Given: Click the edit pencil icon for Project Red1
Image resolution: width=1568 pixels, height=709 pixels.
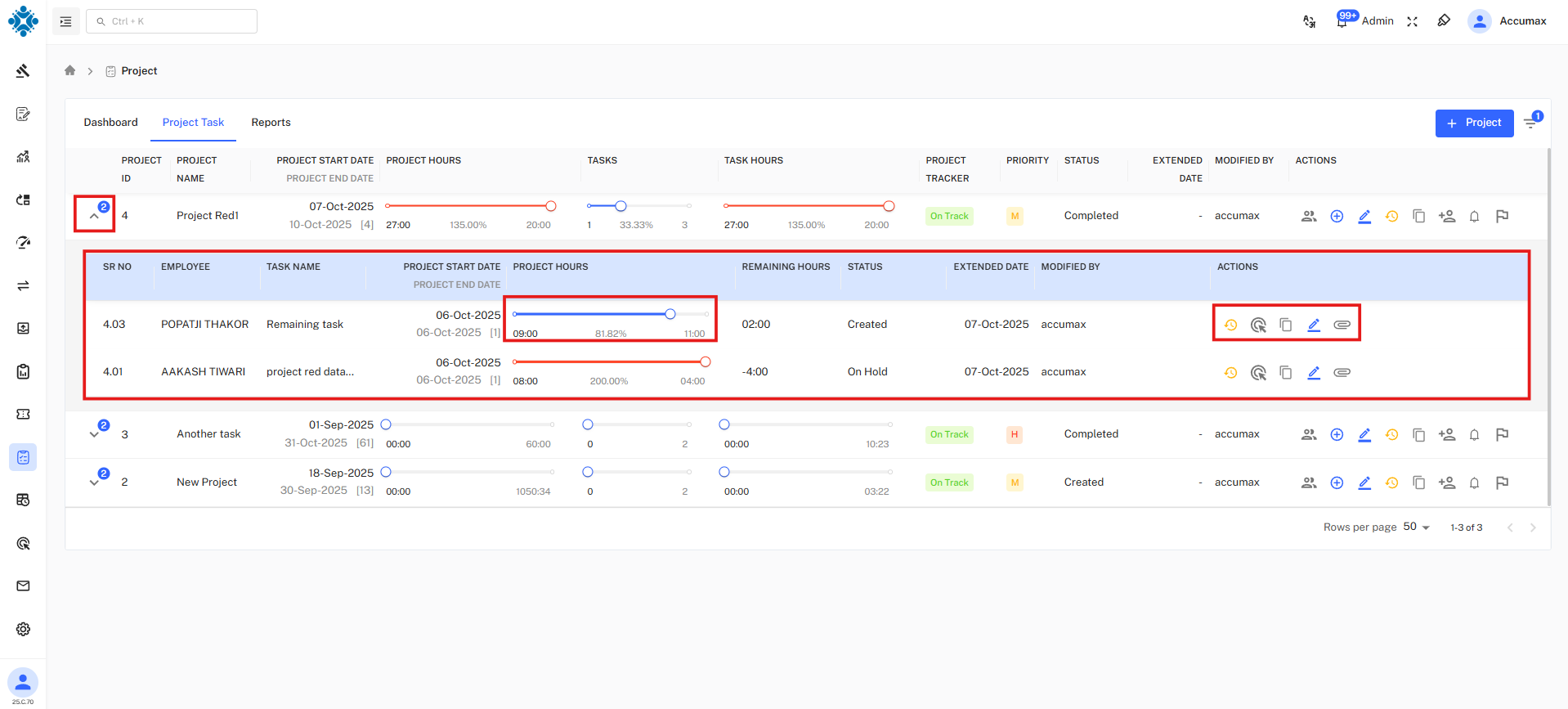Looking at the screenshot, I should pyautogui.click(x=1364, y=217).
